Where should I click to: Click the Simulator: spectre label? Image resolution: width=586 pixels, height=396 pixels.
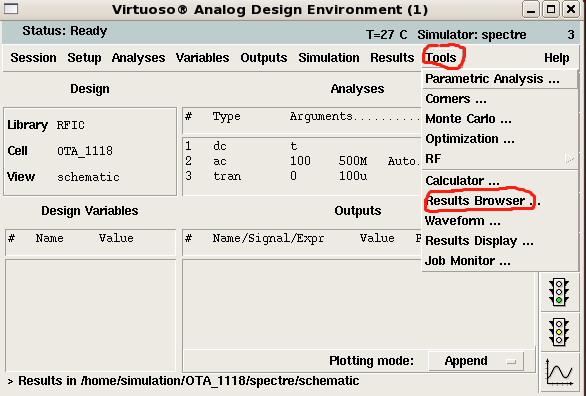click(472, 35)
